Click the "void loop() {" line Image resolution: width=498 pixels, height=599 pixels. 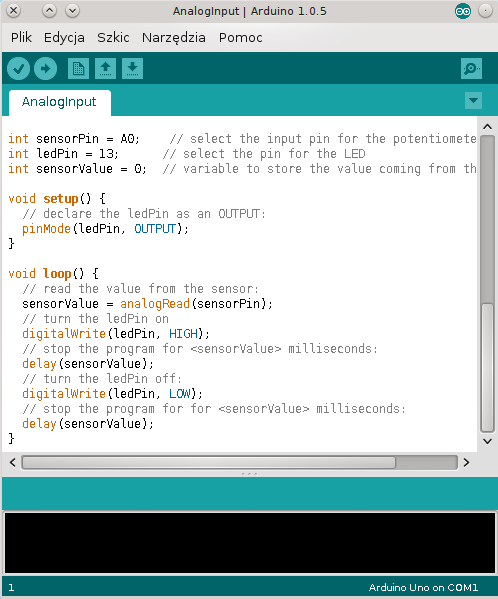click(x=53, y=274)
